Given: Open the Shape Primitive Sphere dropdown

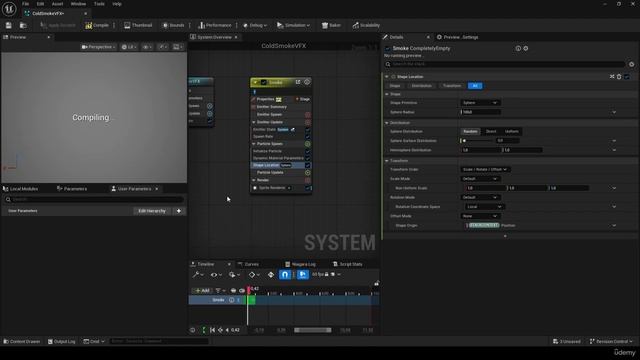Looking at the screenshot, I should point(480,103).
